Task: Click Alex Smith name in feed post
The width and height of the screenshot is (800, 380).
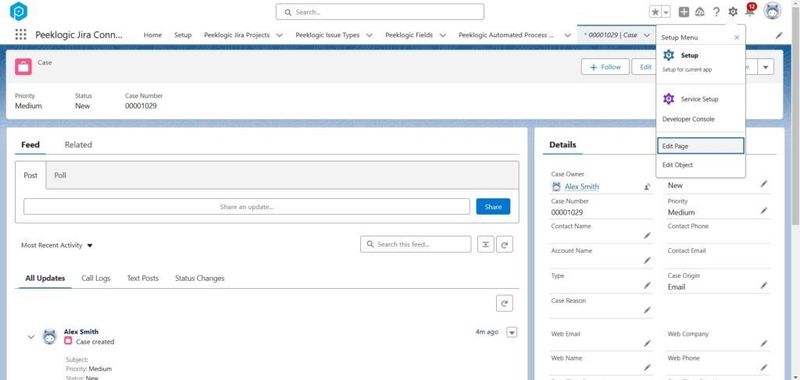Action: 81,332
